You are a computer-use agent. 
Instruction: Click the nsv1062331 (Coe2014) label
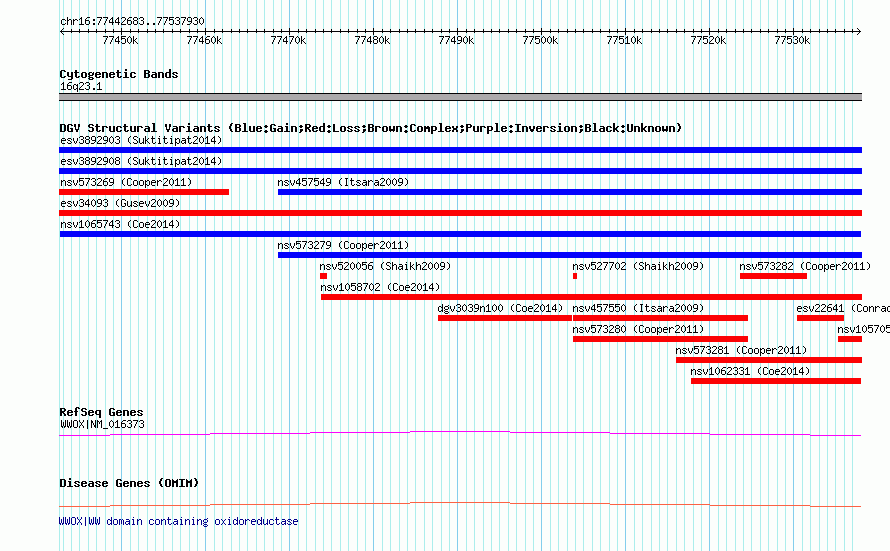750,371
